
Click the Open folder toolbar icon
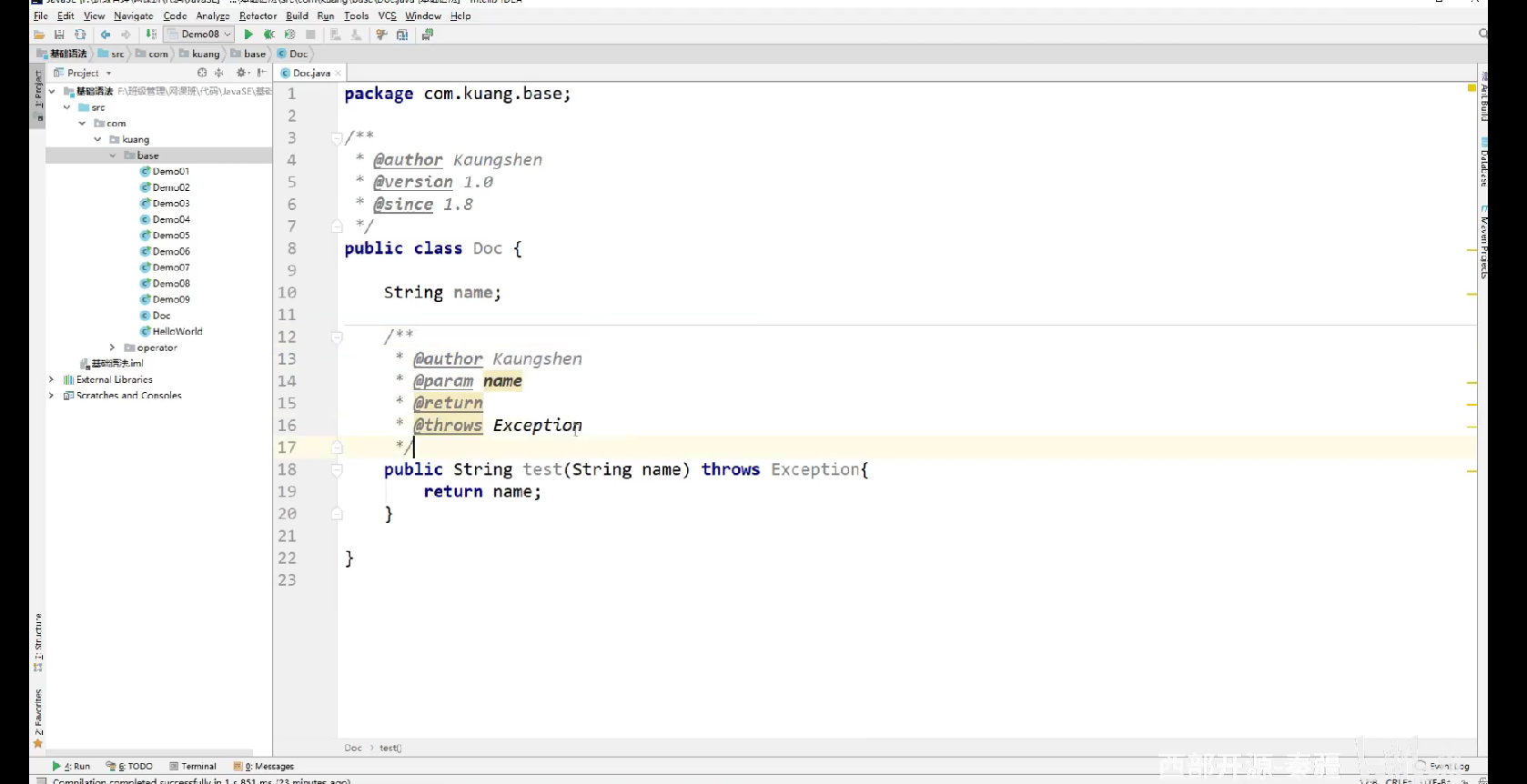[39, 35]
